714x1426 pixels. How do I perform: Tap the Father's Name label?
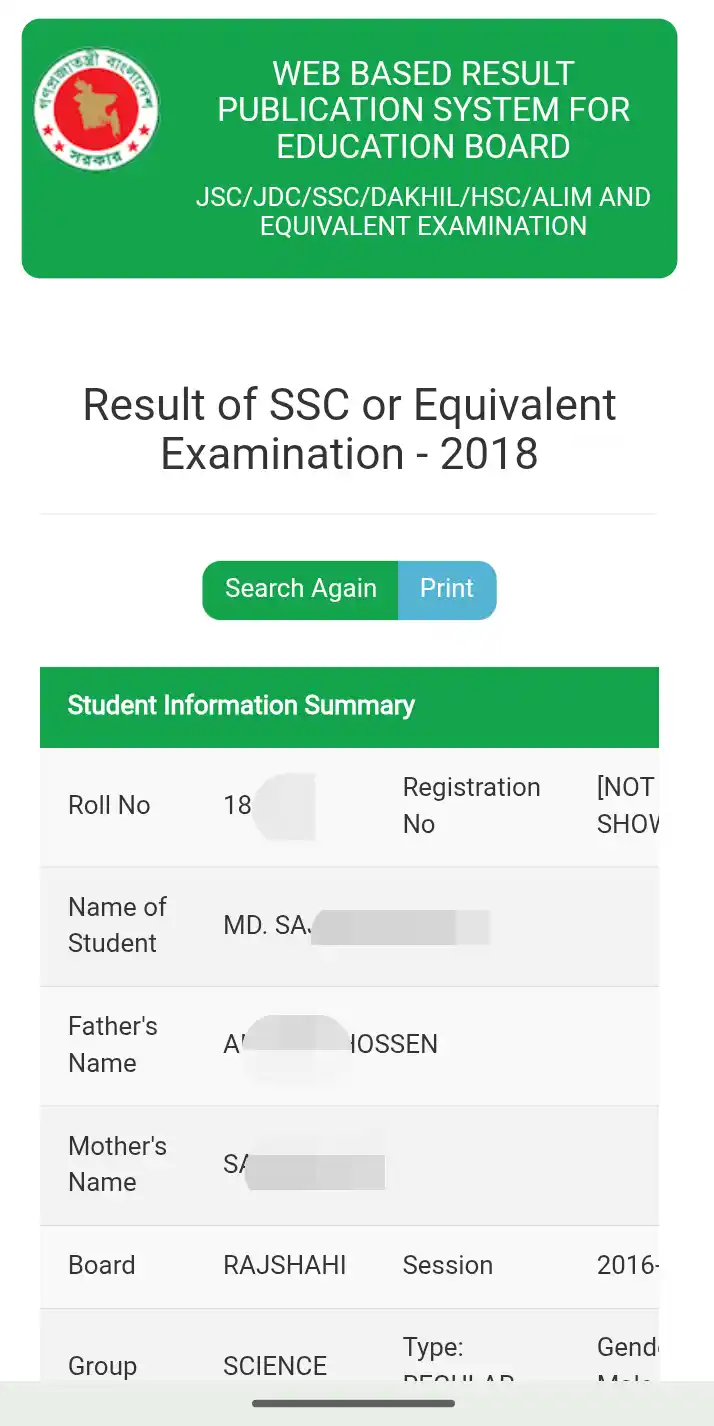click(113, 1044)
